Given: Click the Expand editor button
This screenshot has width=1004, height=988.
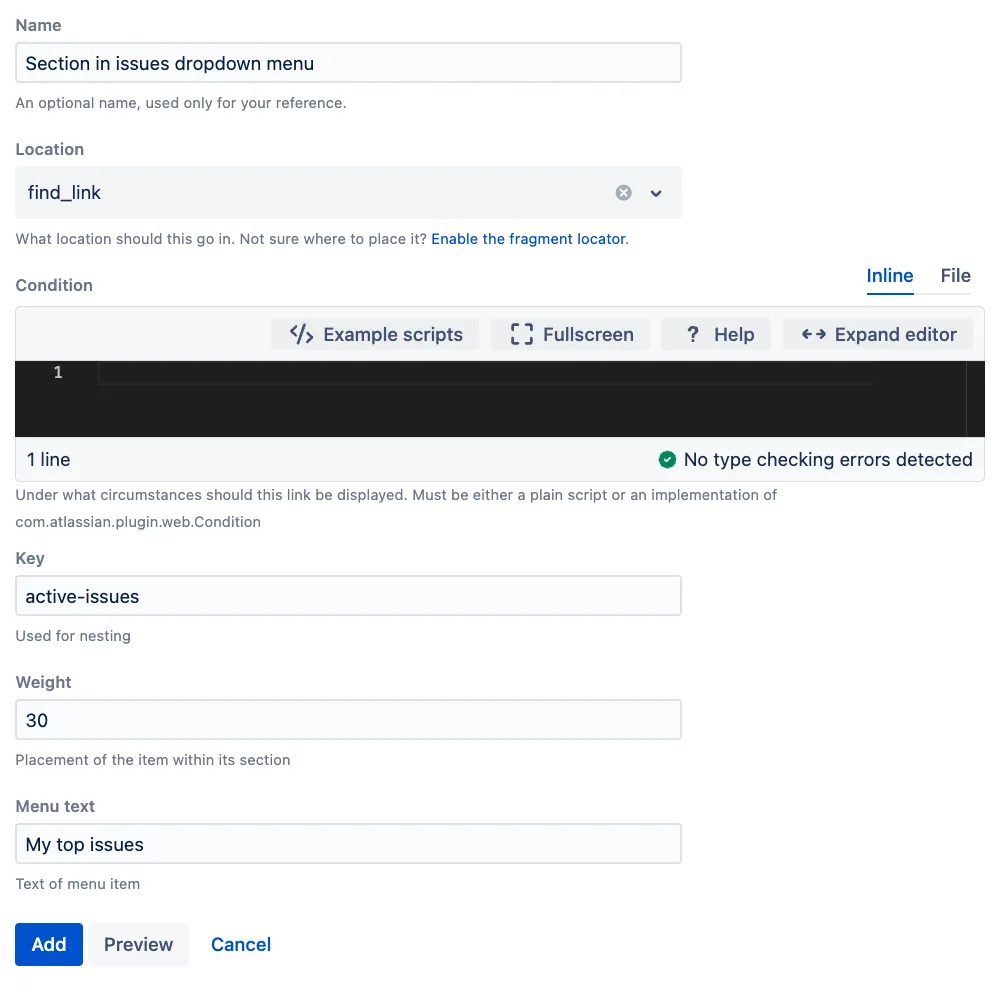Looking at the screenshot, I should 878,334.
